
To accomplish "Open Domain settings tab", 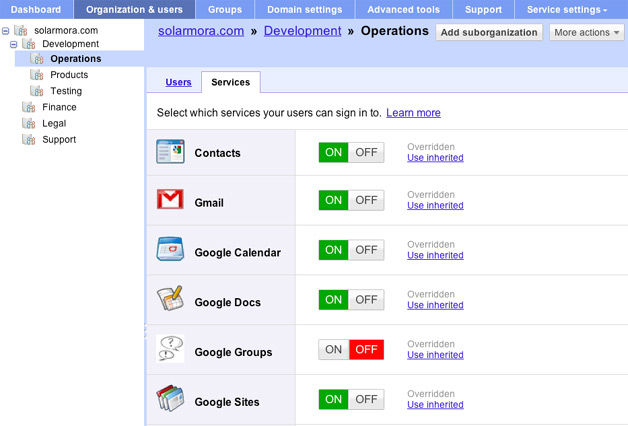I will pos(304,10).
